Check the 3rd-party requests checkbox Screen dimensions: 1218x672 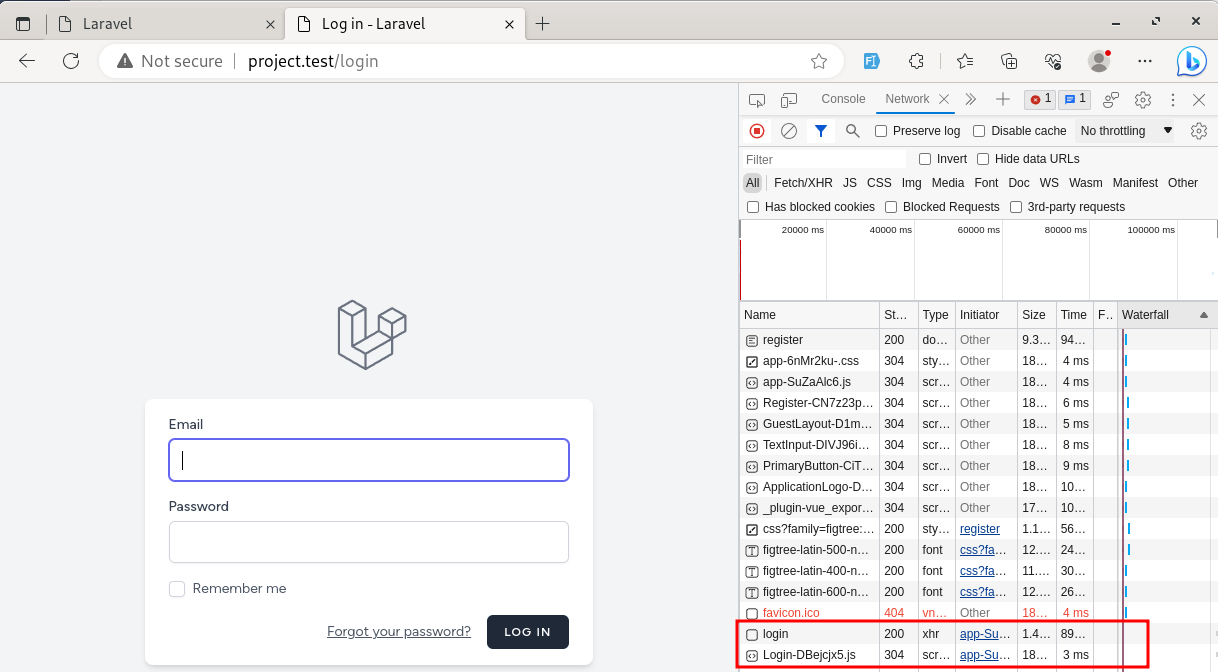(1016, 207)
